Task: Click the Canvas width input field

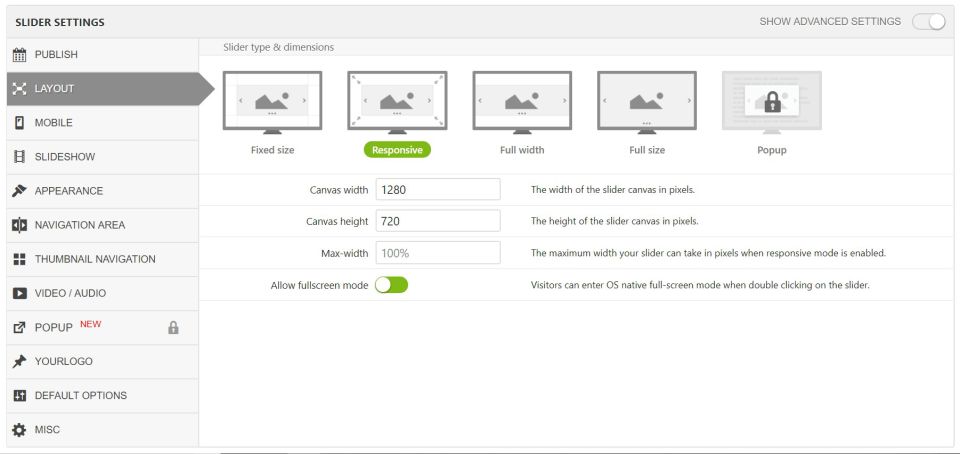Action: click(x=437, y=189)
